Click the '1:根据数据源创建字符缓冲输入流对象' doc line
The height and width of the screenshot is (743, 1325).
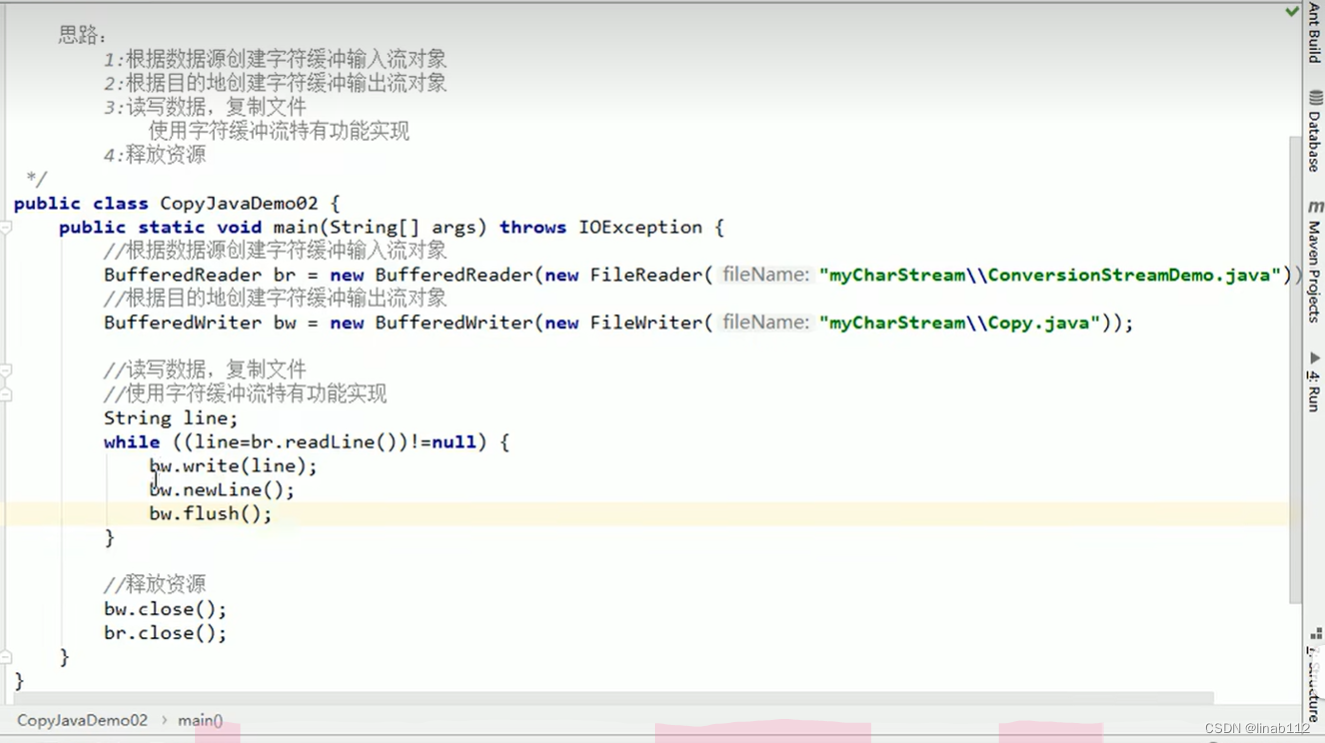point(275,60)
